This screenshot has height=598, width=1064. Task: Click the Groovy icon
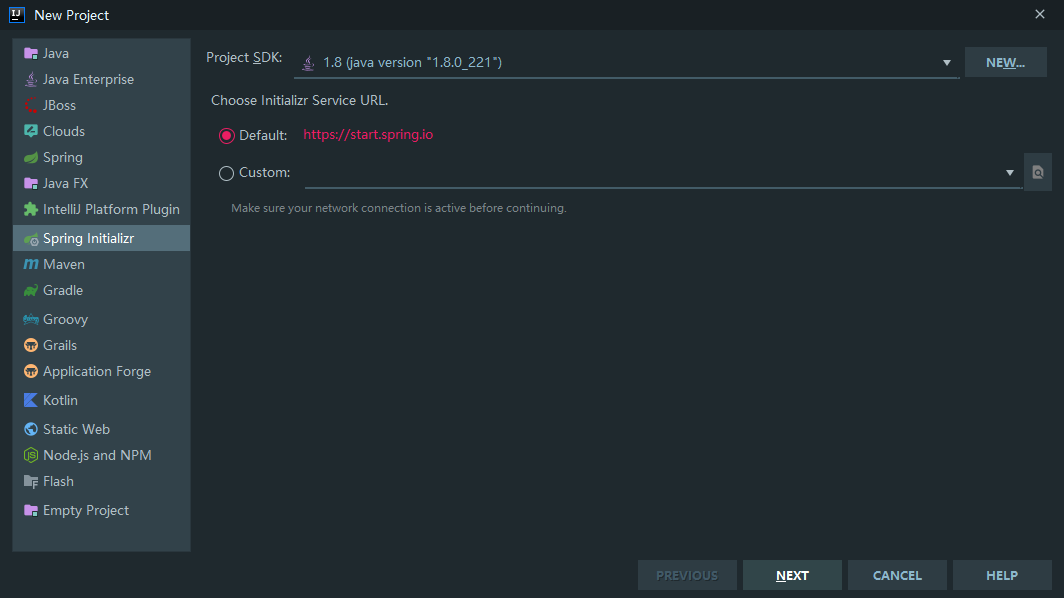[x=31, y=319]
